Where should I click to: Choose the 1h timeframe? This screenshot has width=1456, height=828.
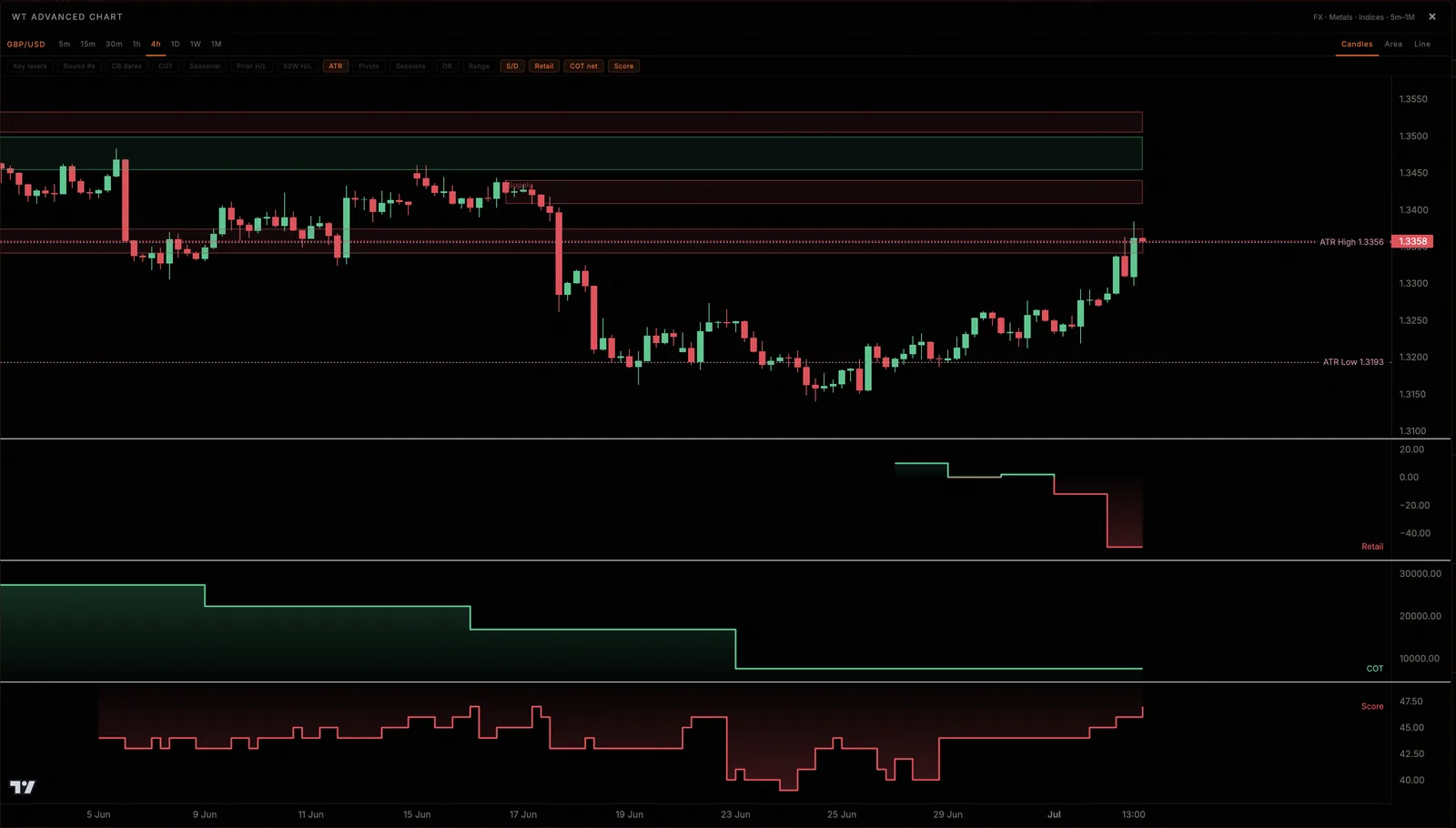136,44
